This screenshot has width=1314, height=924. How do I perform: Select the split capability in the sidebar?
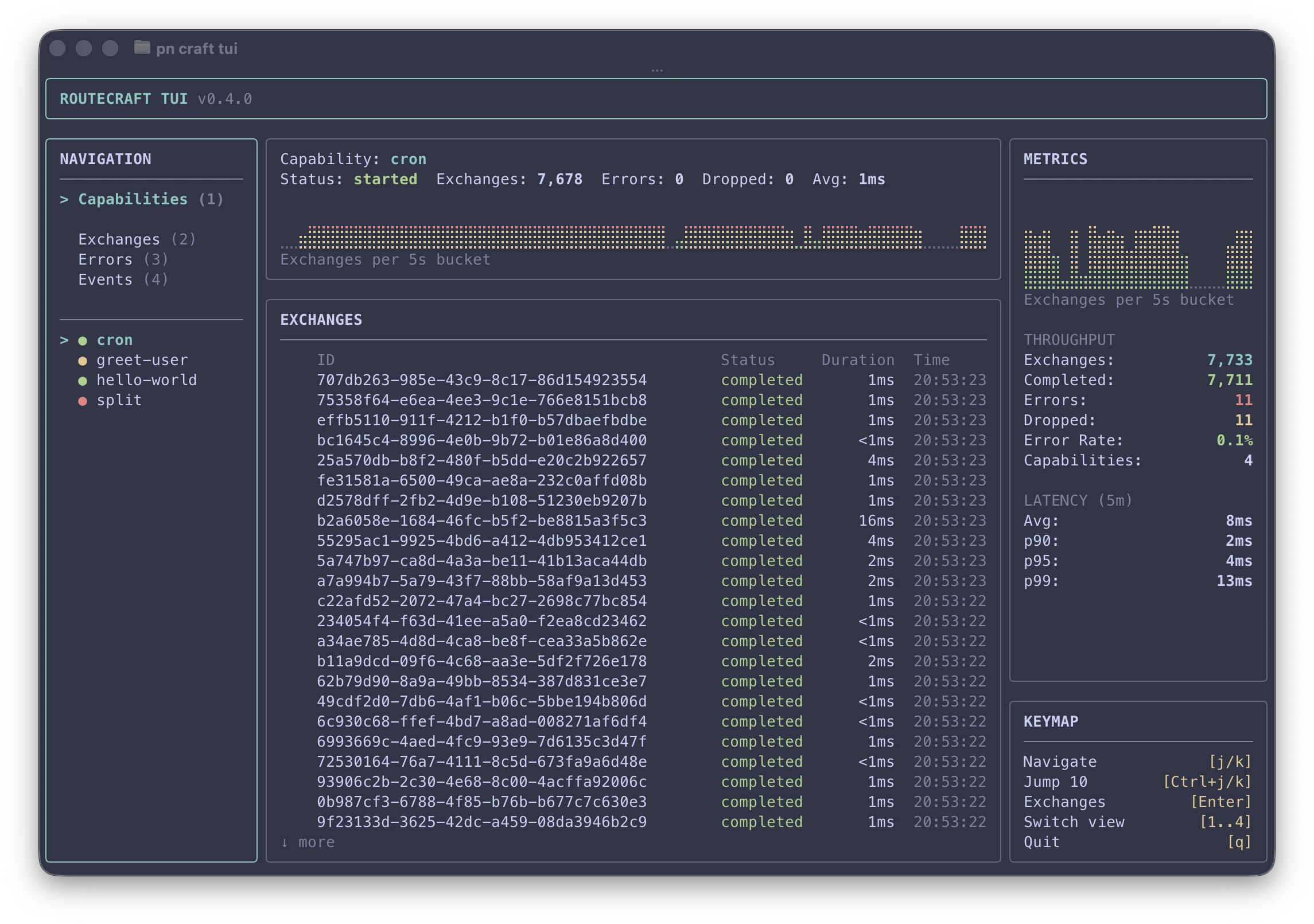point(119,400)
